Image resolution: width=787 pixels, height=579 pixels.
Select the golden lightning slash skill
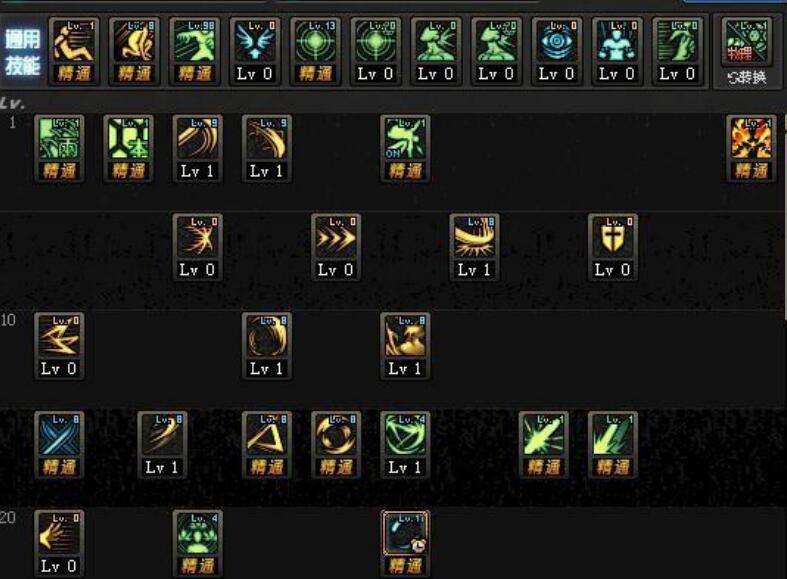59,346
